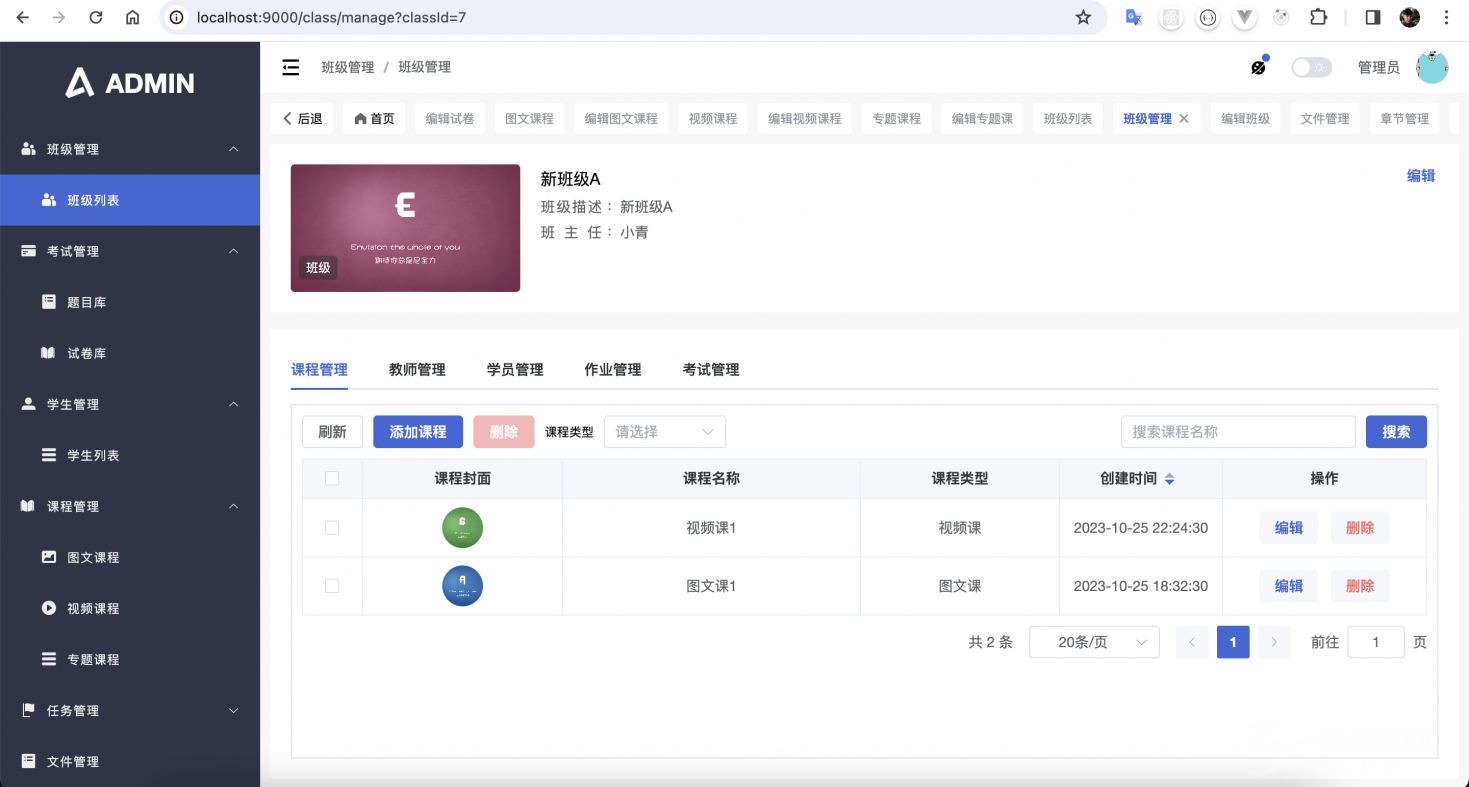The width and height of the screenshot is (1469, 787).
Task: Select the checkbox for 视频课1 row
Action: [332, 527]
